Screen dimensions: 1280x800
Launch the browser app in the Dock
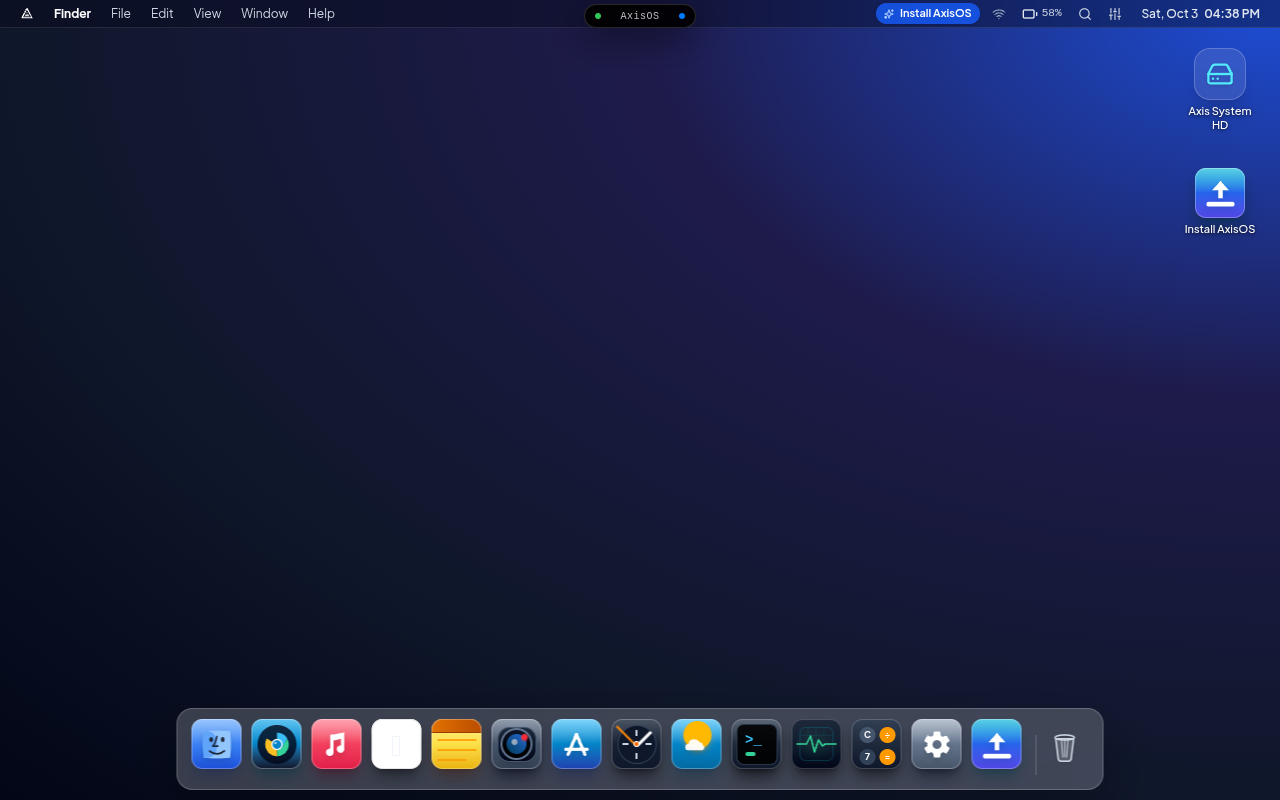click(x=276, y=744)
